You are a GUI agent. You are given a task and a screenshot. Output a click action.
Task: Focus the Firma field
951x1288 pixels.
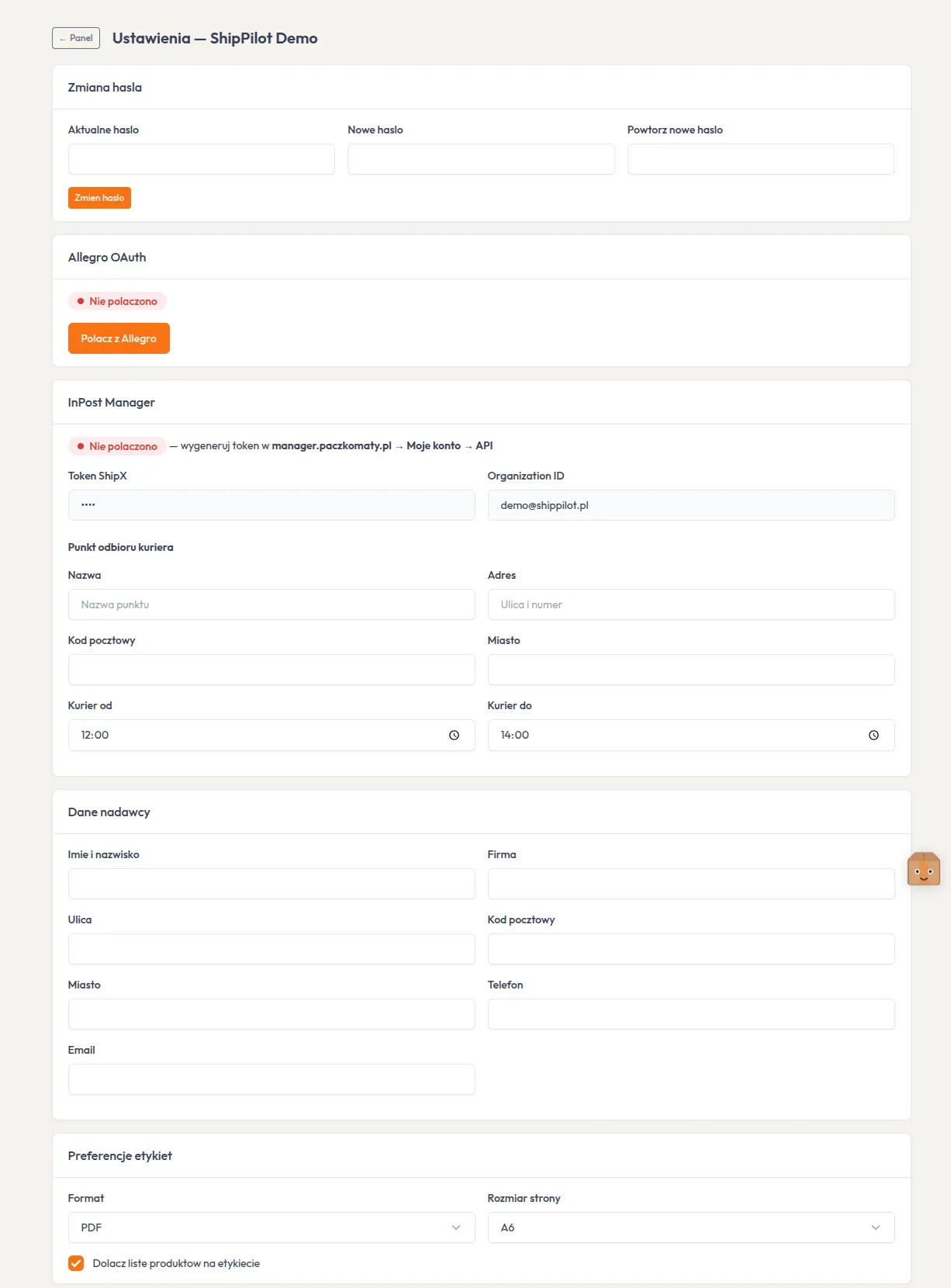tap(691, 884)
